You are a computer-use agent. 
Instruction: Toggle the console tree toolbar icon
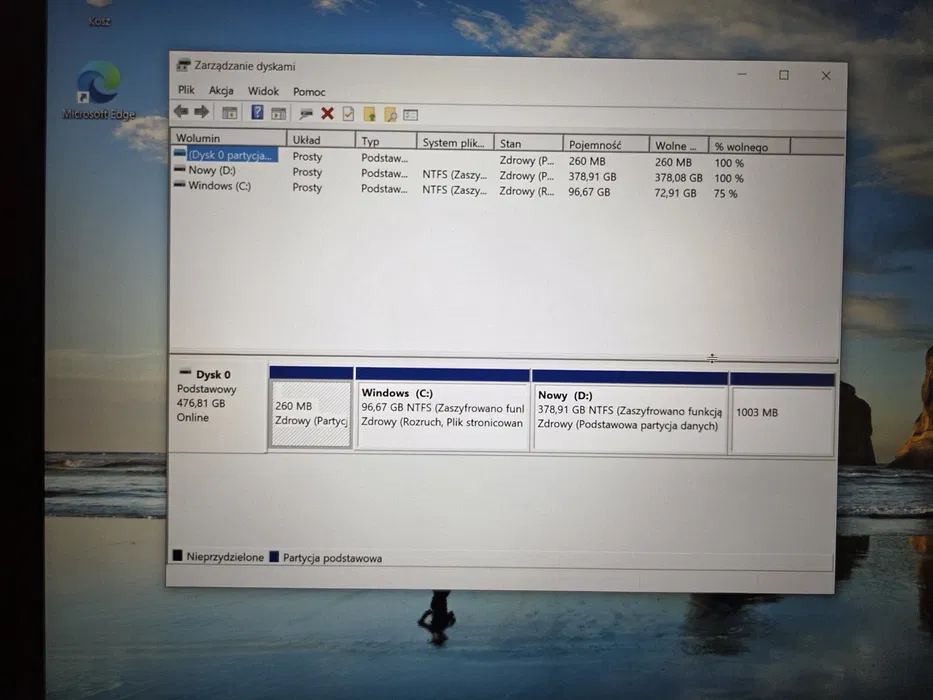(x=230, y=112)
